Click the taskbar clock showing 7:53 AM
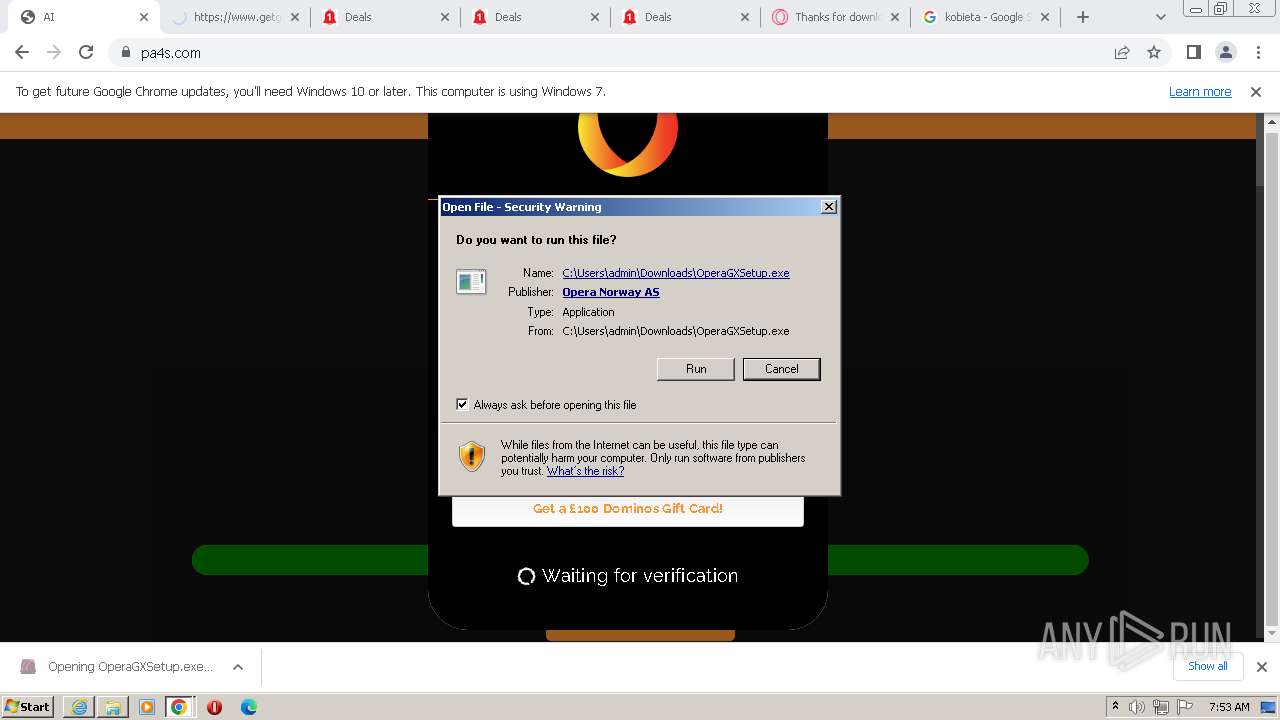Viewport: 1280px width, 720px height. (1229, 707)
